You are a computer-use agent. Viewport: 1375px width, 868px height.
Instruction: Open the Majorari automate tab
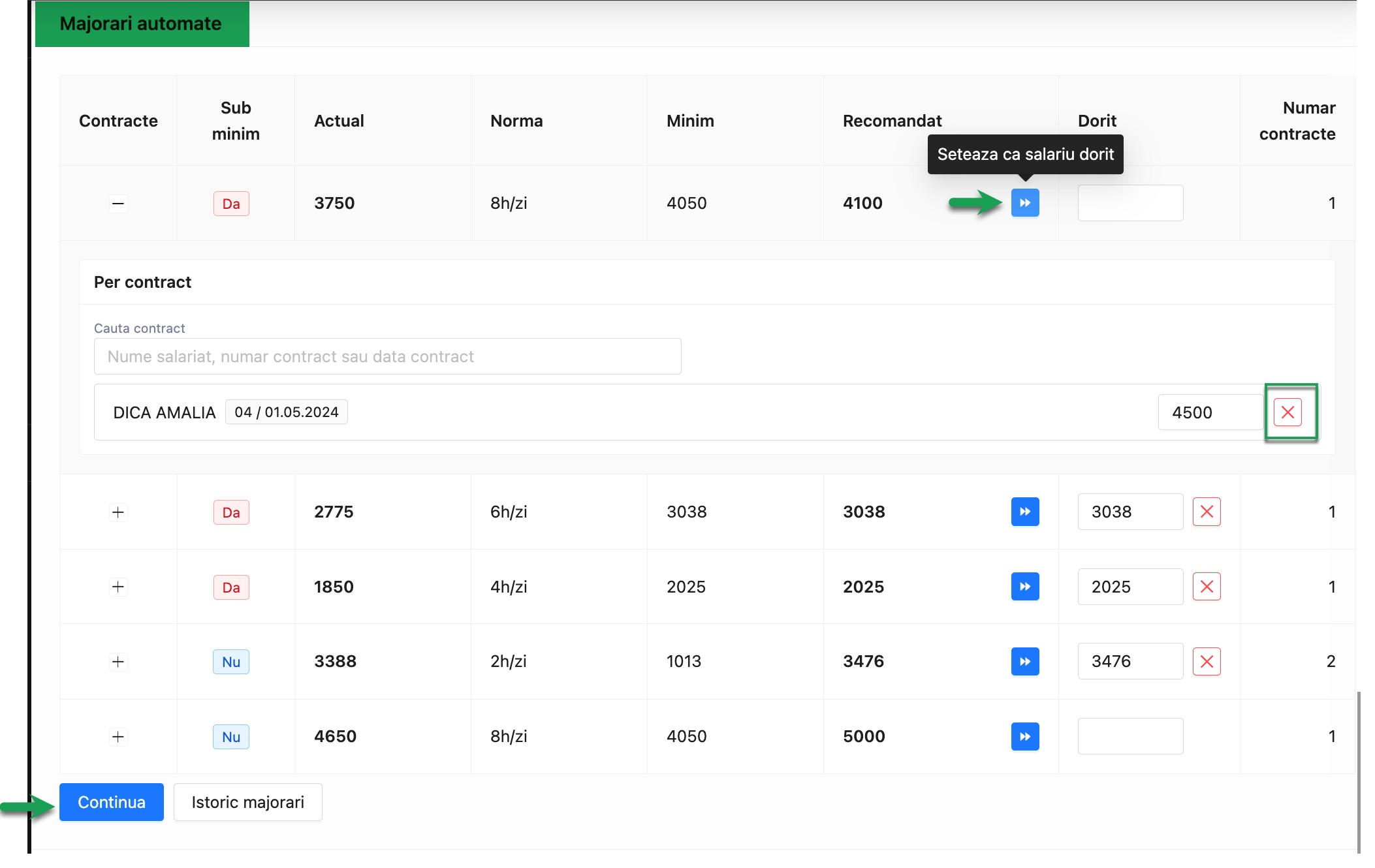142,23
